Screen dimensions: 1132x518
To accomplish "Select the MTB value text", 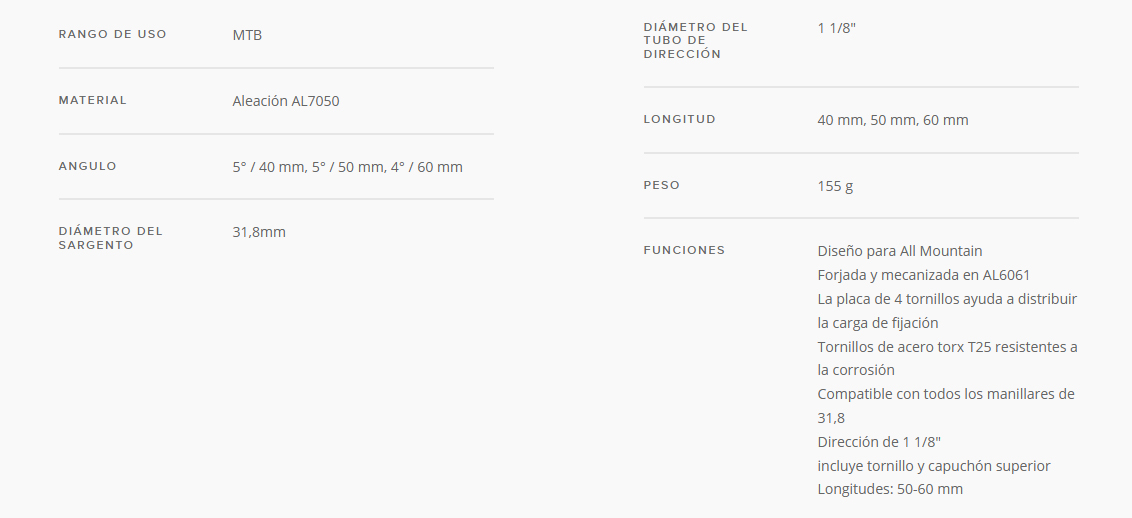I will (247, 35).
